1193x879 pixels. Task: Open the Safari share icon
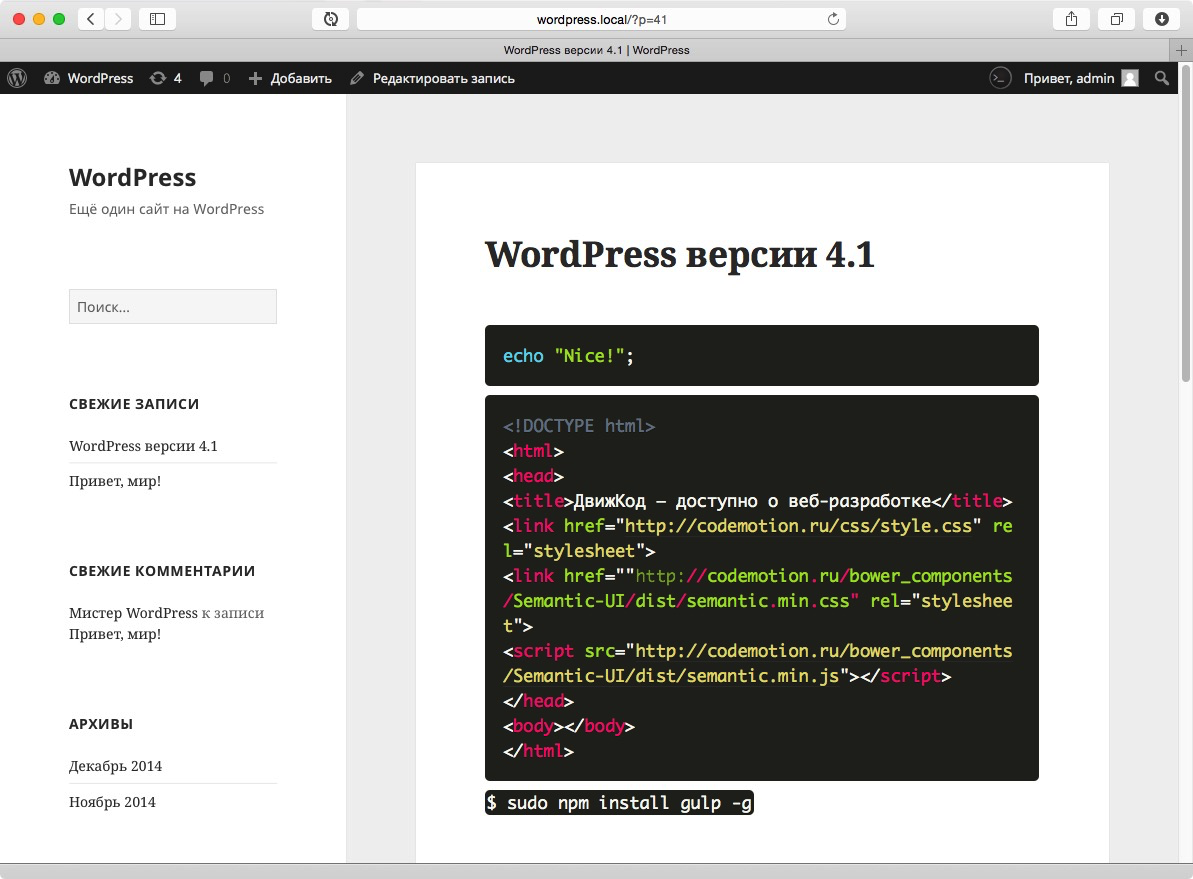click(x=1070, y=18)
